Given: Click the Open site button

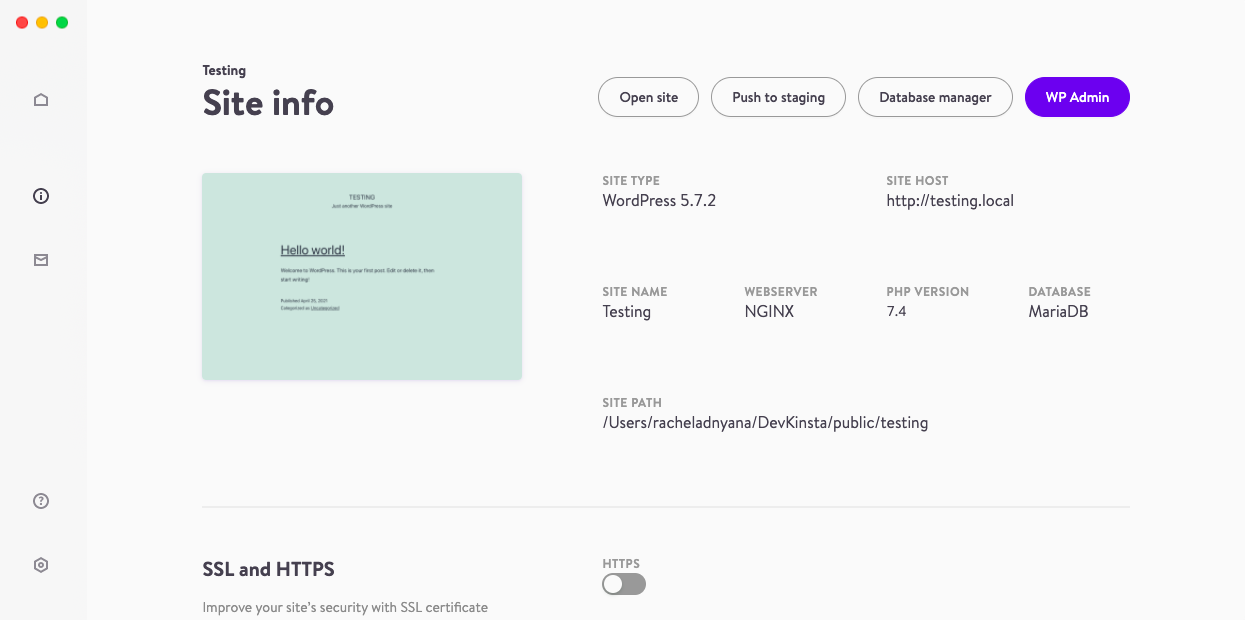Looking at the screenshot, I should point(648,98).
